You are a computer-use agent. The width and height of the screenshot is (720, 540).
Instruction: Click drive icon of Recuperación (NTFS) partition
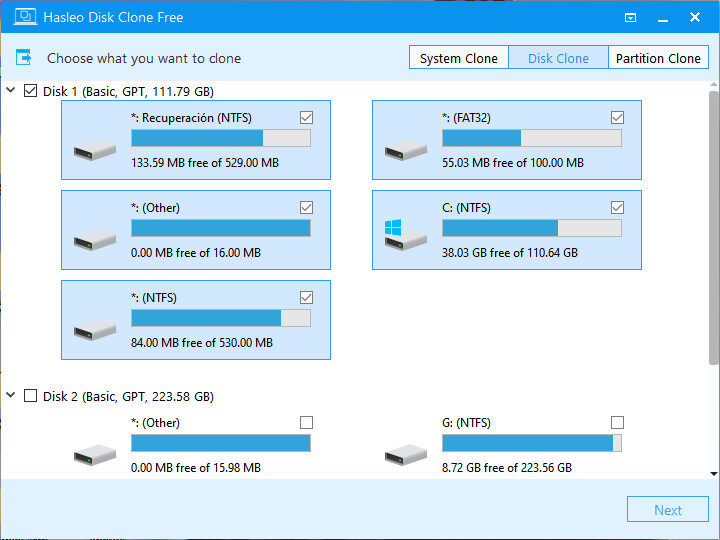(95, 150)
